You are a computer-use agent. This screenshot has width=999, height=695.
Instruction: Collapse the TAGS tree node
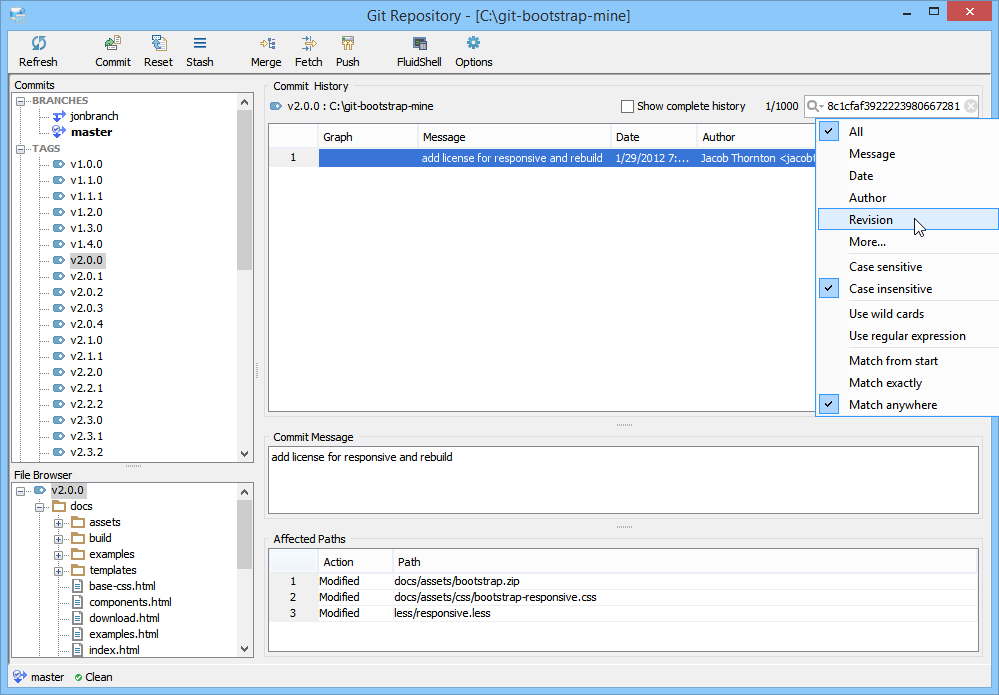(x=20, y=149)
